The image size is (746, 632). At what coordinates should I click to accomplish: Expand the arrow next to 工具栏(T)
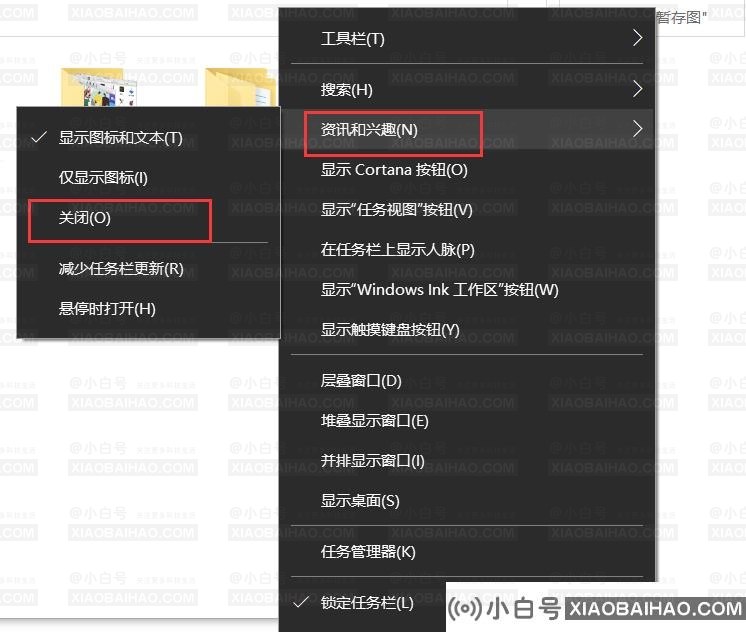tap(638, 38)
